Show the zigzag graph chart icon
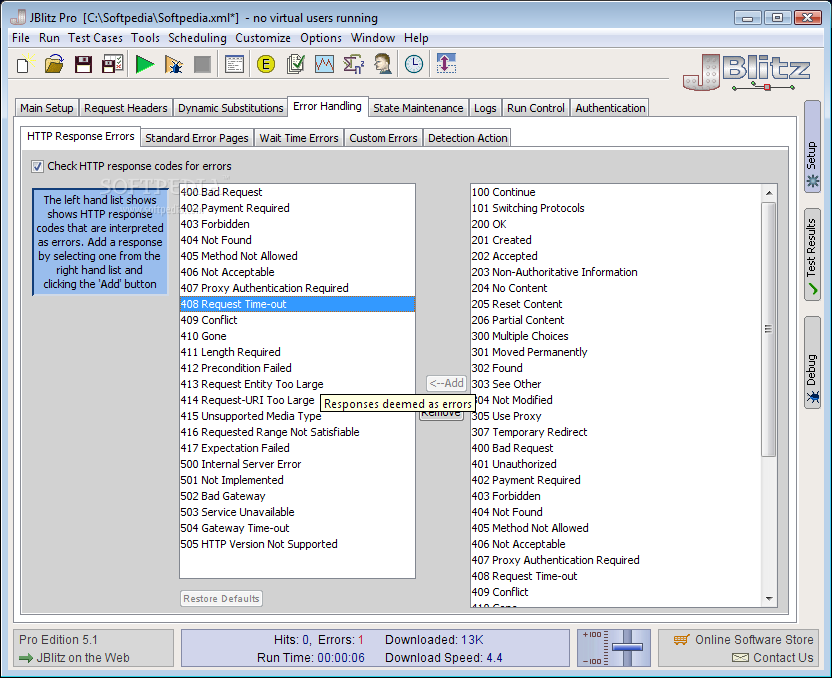The image size is (832, 678). 324,65
